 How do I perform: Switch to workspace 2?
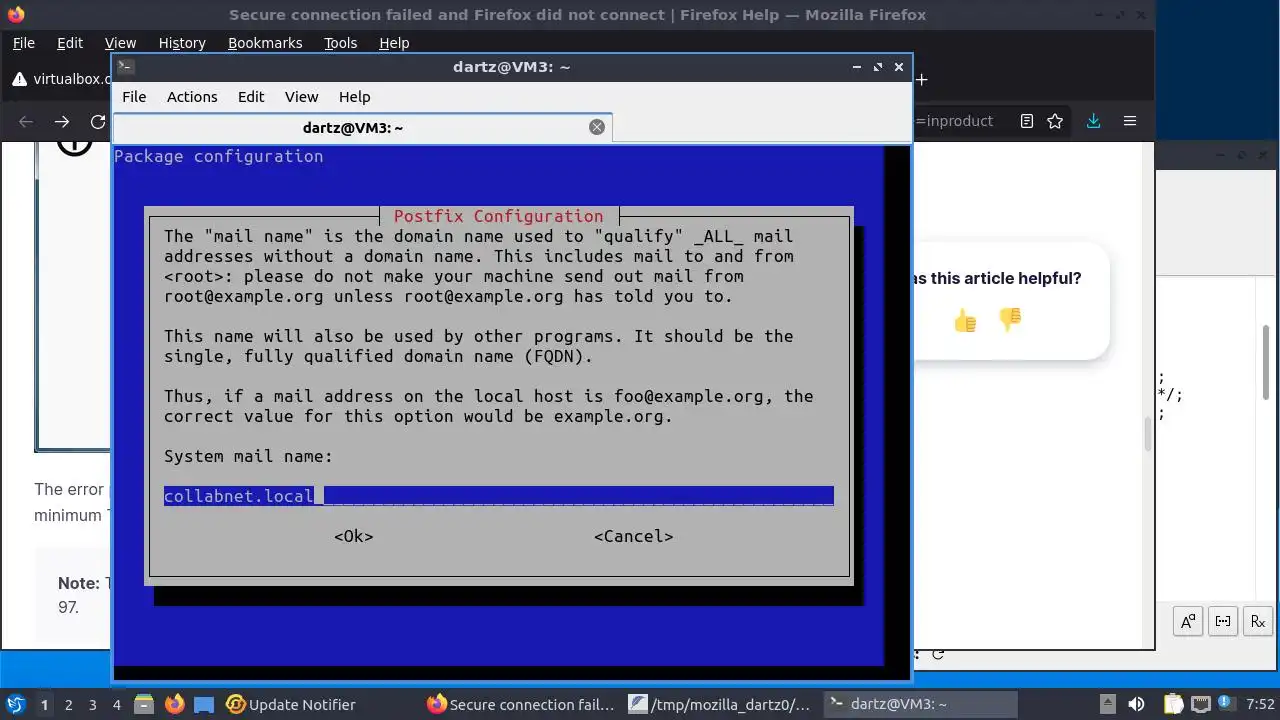(x=69, y=704)
